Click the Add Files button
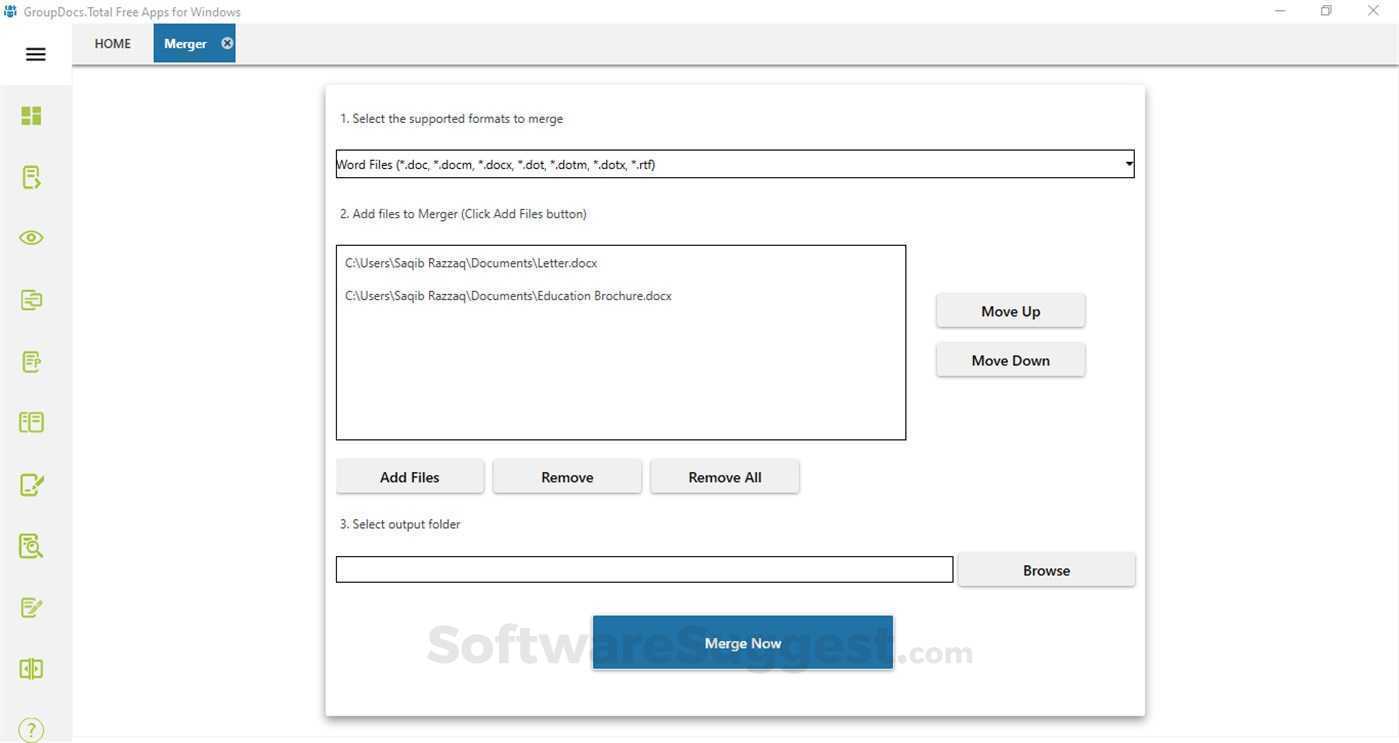 [409, 476]
